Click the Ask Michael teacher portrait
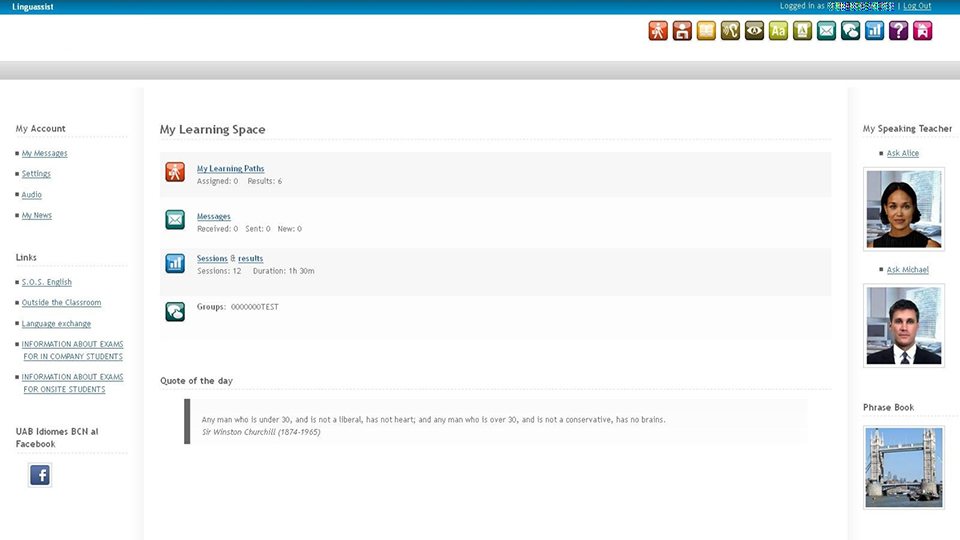960x540 pixels. point(903,325)
